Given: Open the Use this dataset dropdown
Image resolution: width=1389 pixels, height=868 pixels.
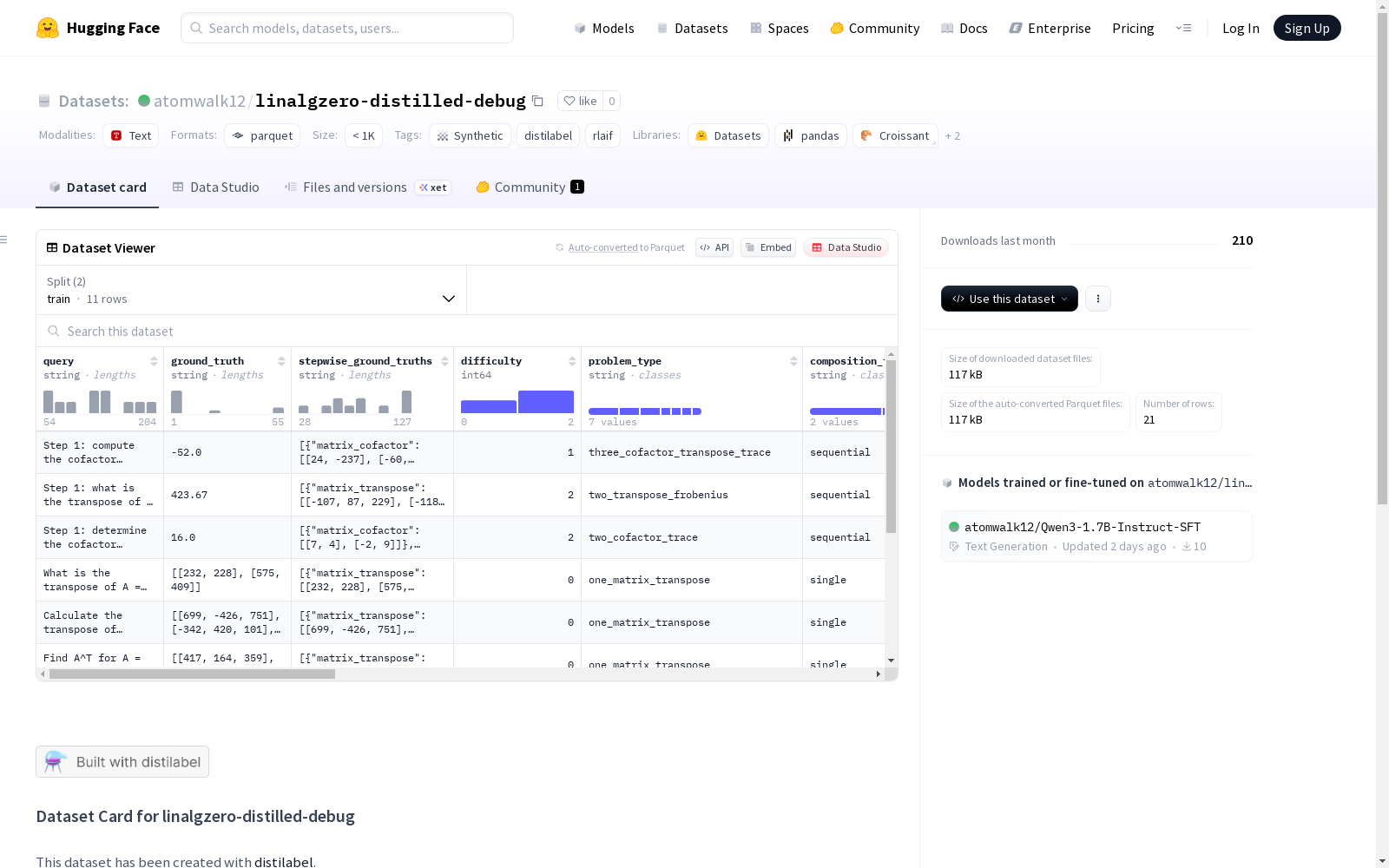Looking at the screenshot, I should tap(1010, 299).
